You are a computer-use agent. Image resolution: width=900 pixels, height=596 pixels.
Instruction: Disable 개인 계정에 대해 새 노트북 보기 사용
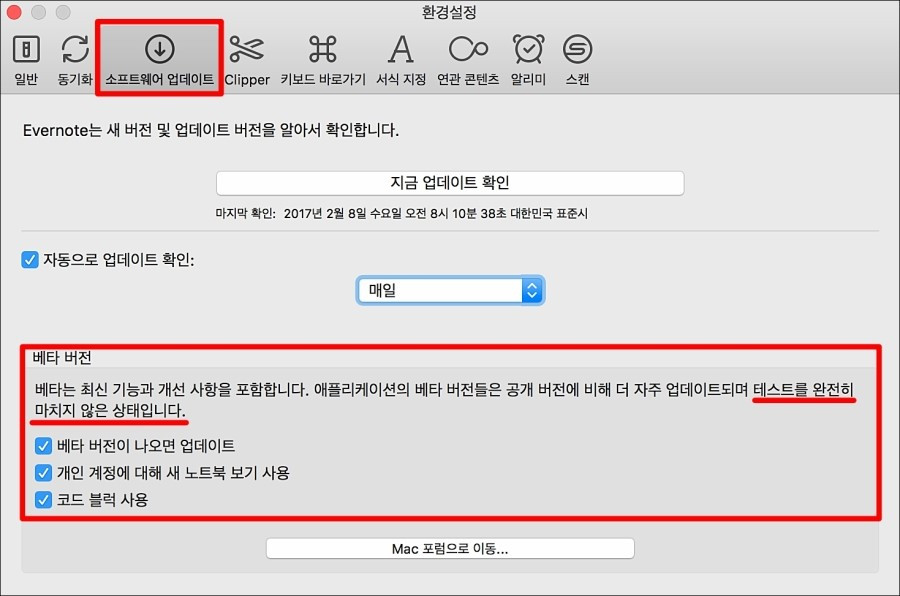42,473
